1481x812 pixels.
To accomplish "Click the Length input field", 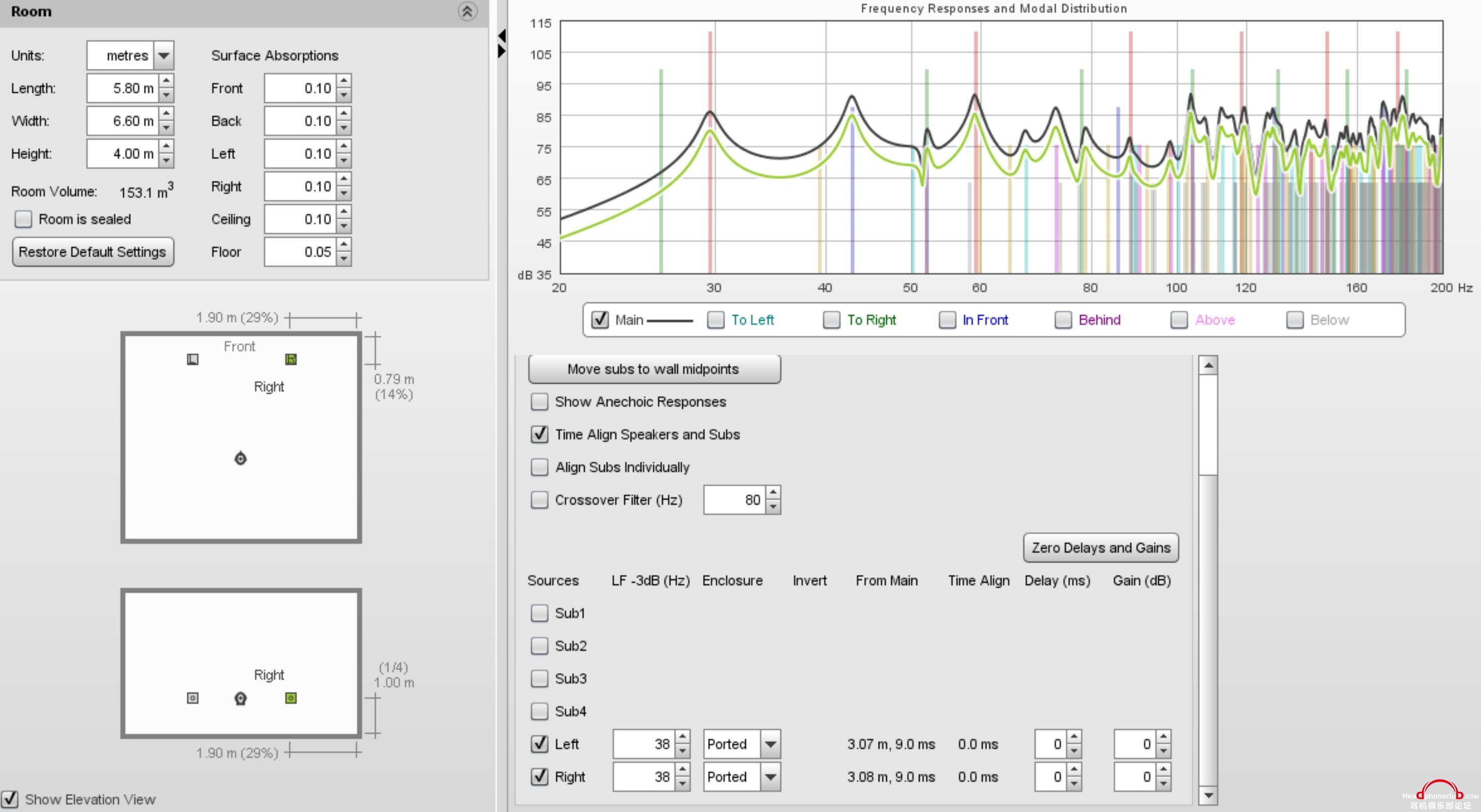I will click(123, 88).
